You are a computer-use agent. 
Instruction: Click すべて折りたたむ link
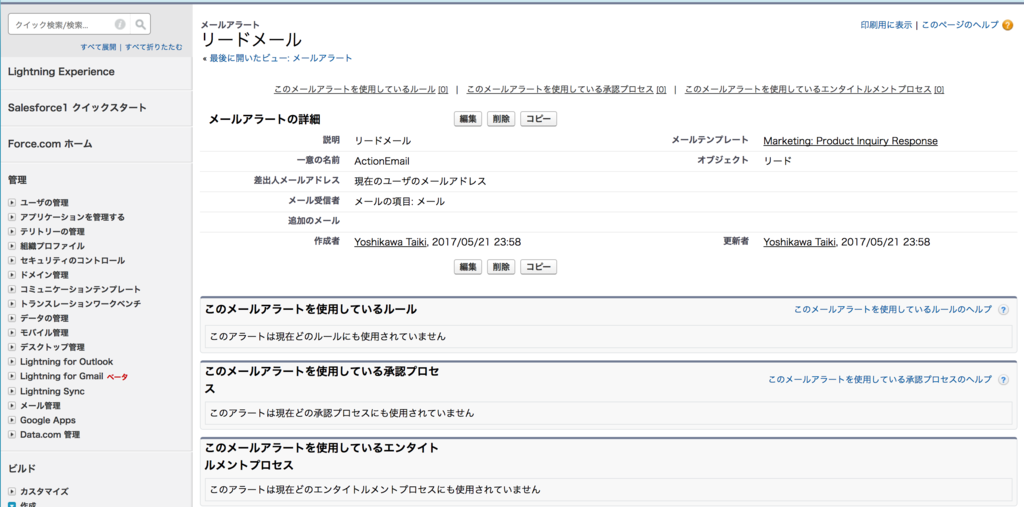click(x=154, y=47)
